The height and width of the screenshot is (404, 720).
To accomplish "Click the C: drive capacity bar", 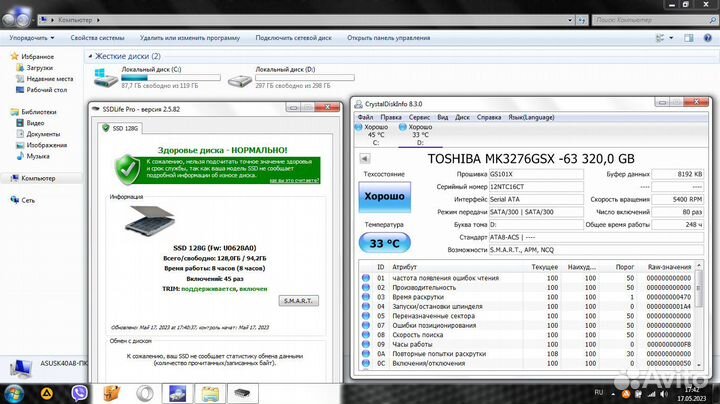I will (x=171, y=78).
